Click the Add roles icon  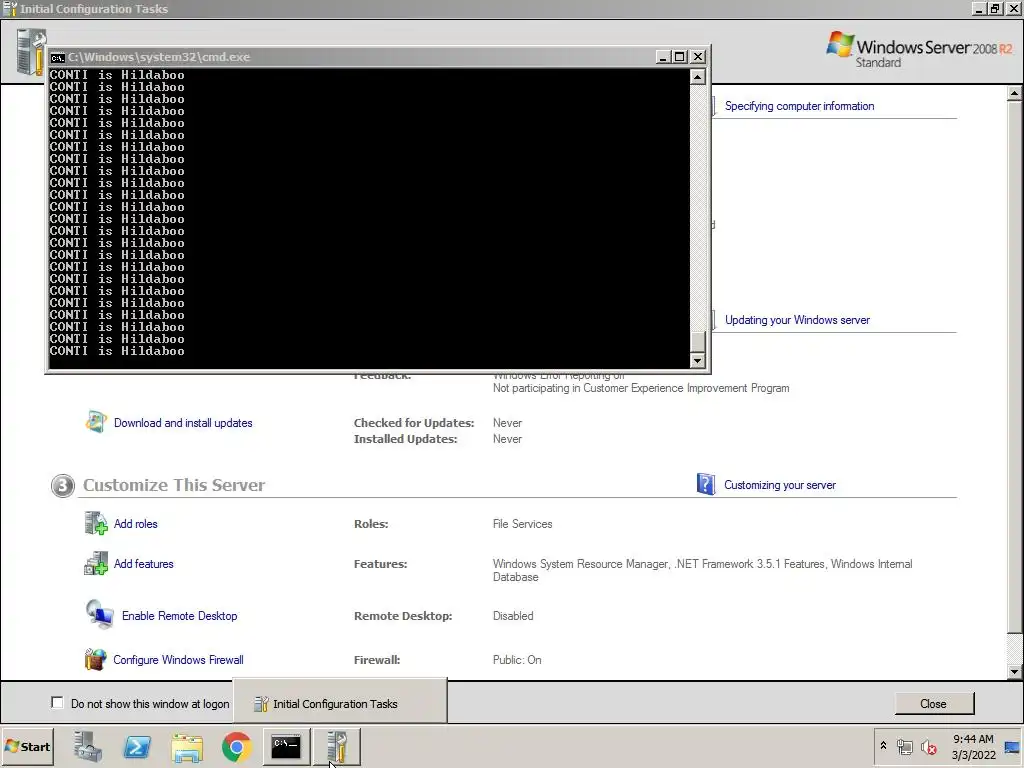coord(96,524)
